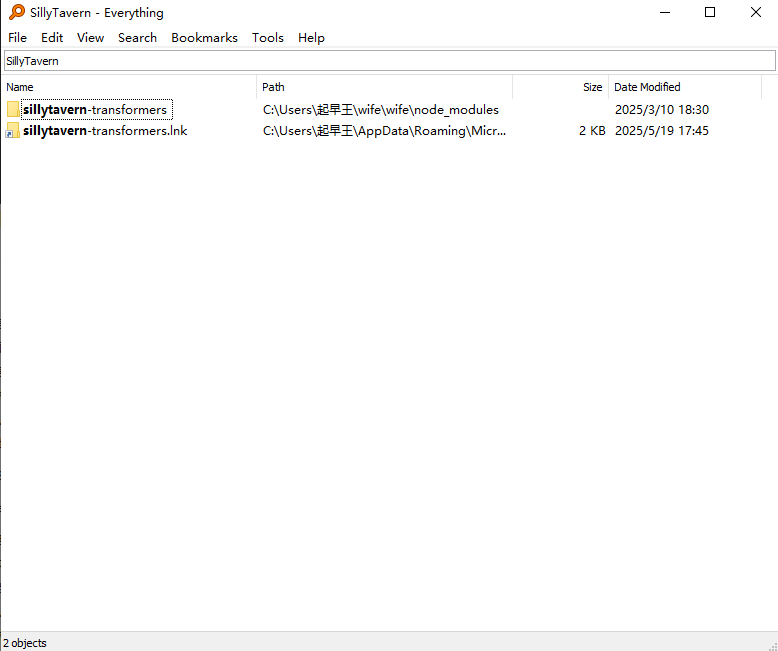Open the Help menu

pos(311,38)
